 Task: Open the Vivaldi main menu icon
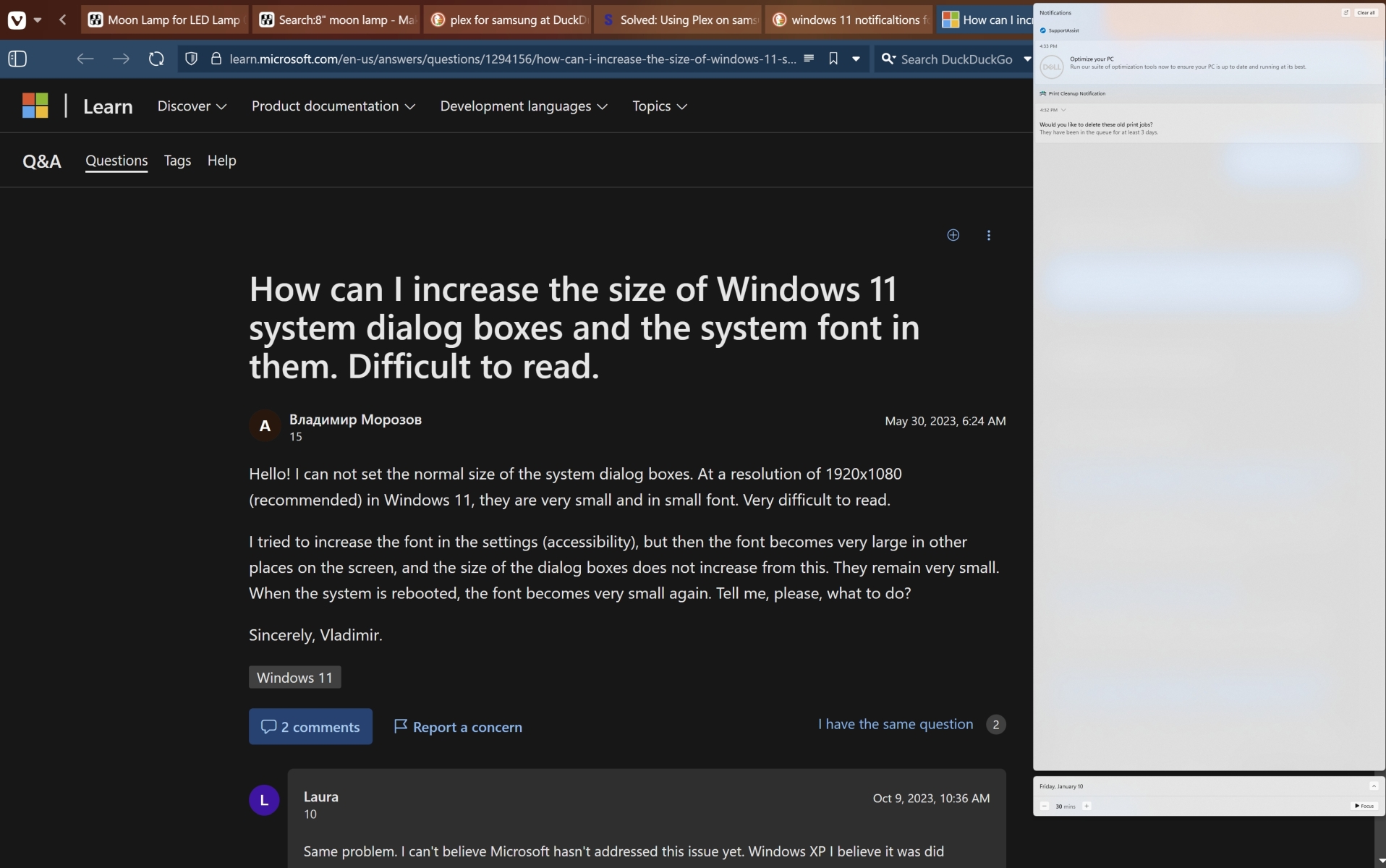click(x=17, y=20)
